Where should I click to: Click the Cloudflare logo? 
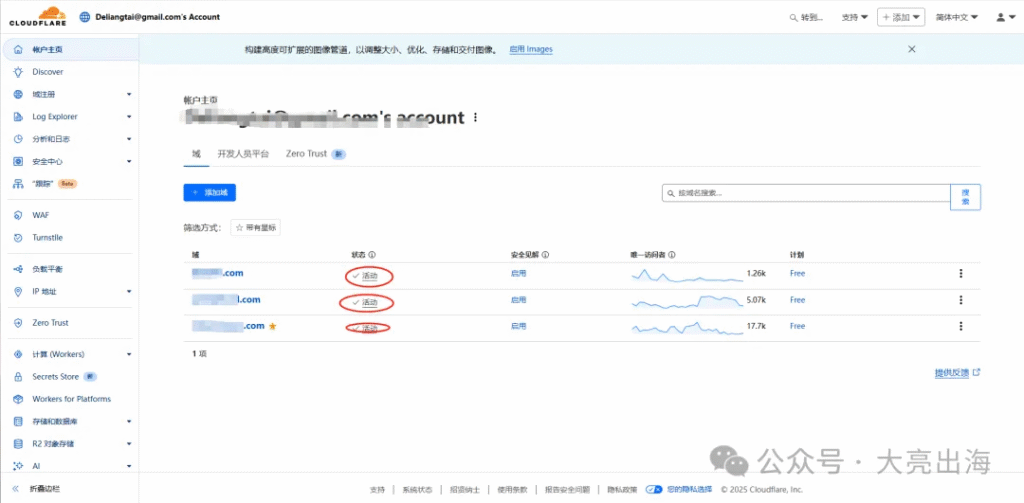tap(38, 16)
